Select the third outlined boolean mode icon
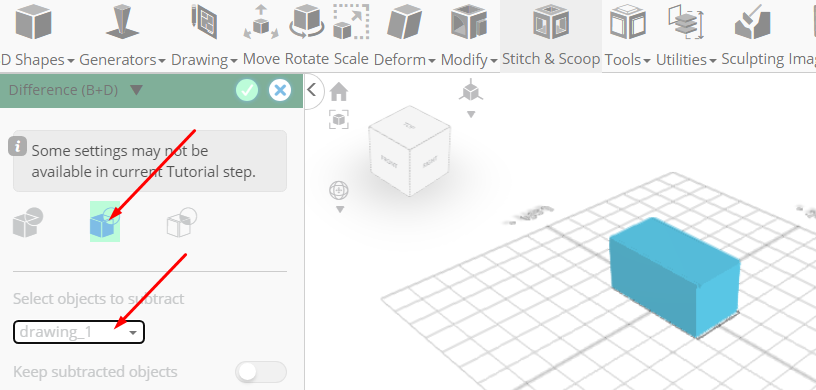The height and width of the screenshot is (390, 816). tap(182, 222)
